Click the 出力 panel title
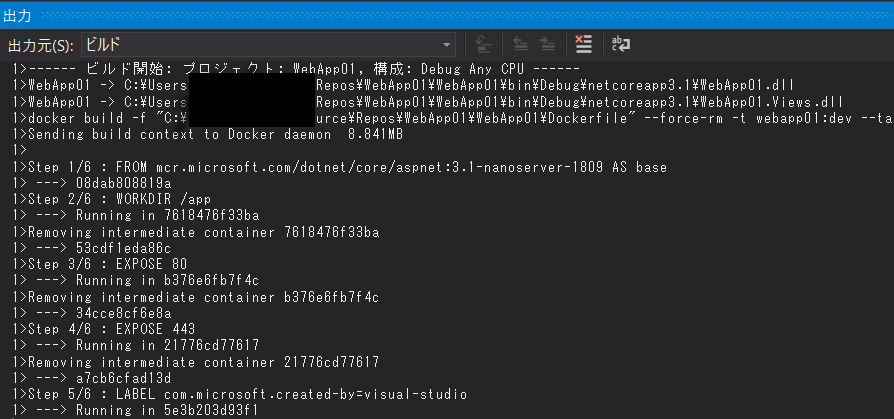This screenshot has width=894, height=419. pyautogui.click(x=17, y=15)
